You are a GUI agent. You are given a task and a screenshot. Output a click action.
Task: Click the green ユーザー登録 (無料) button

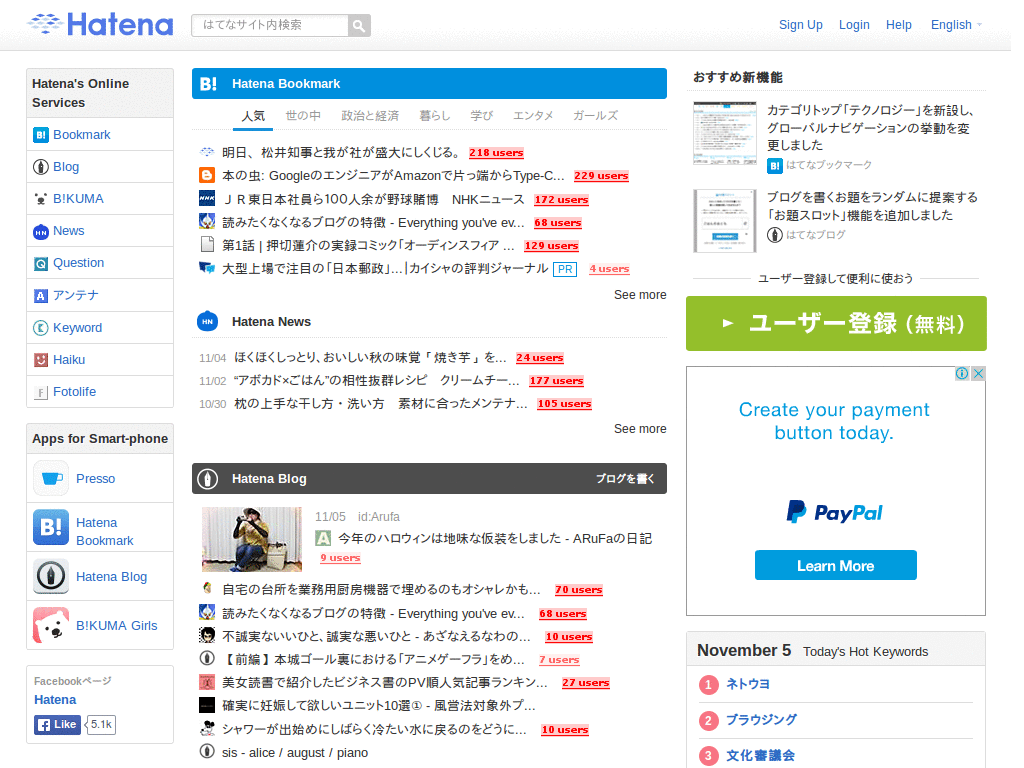836,323
